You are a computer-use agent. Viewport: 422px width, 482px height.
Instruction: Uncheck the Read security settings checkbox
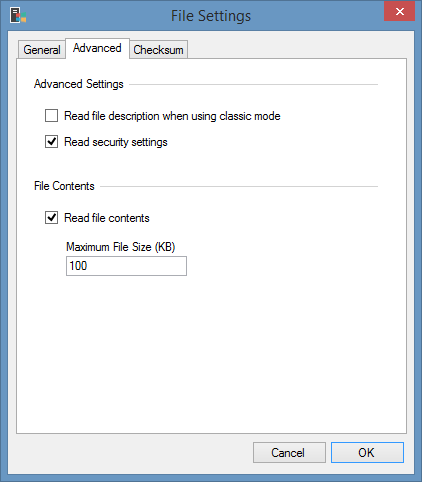click(51, 142)
